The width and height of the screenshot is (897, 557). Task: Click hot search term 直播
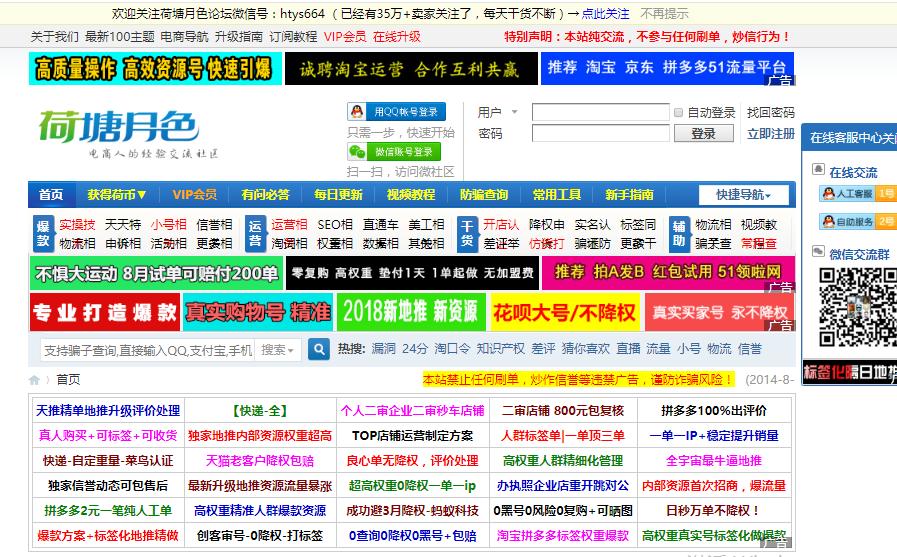click(x=628, y=349)
